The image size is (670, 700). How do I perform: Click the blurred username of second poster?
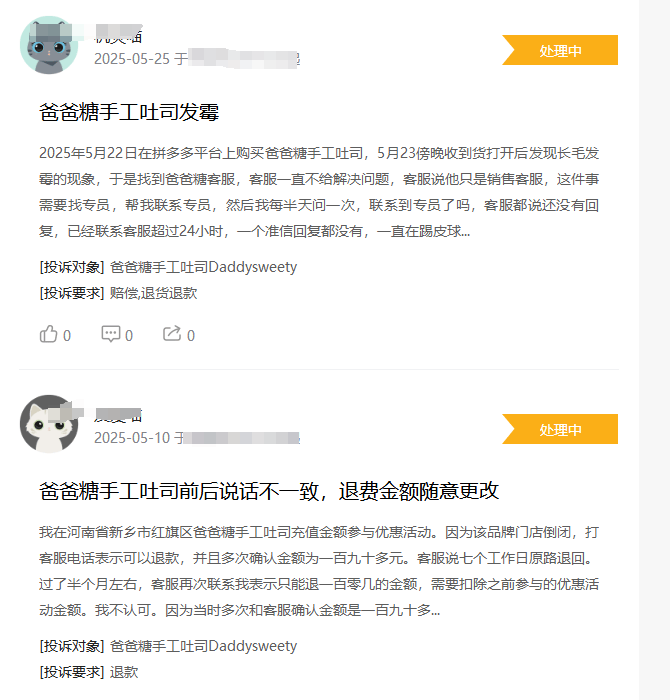click(x=118, y=415)
